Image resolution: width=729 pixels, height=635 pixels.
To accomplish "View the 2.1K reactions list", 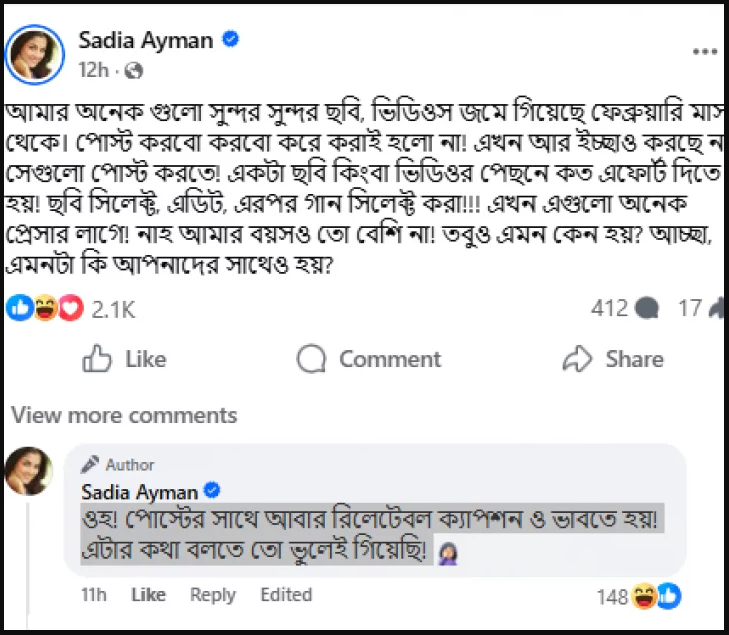I will click(x=113, y=309).
